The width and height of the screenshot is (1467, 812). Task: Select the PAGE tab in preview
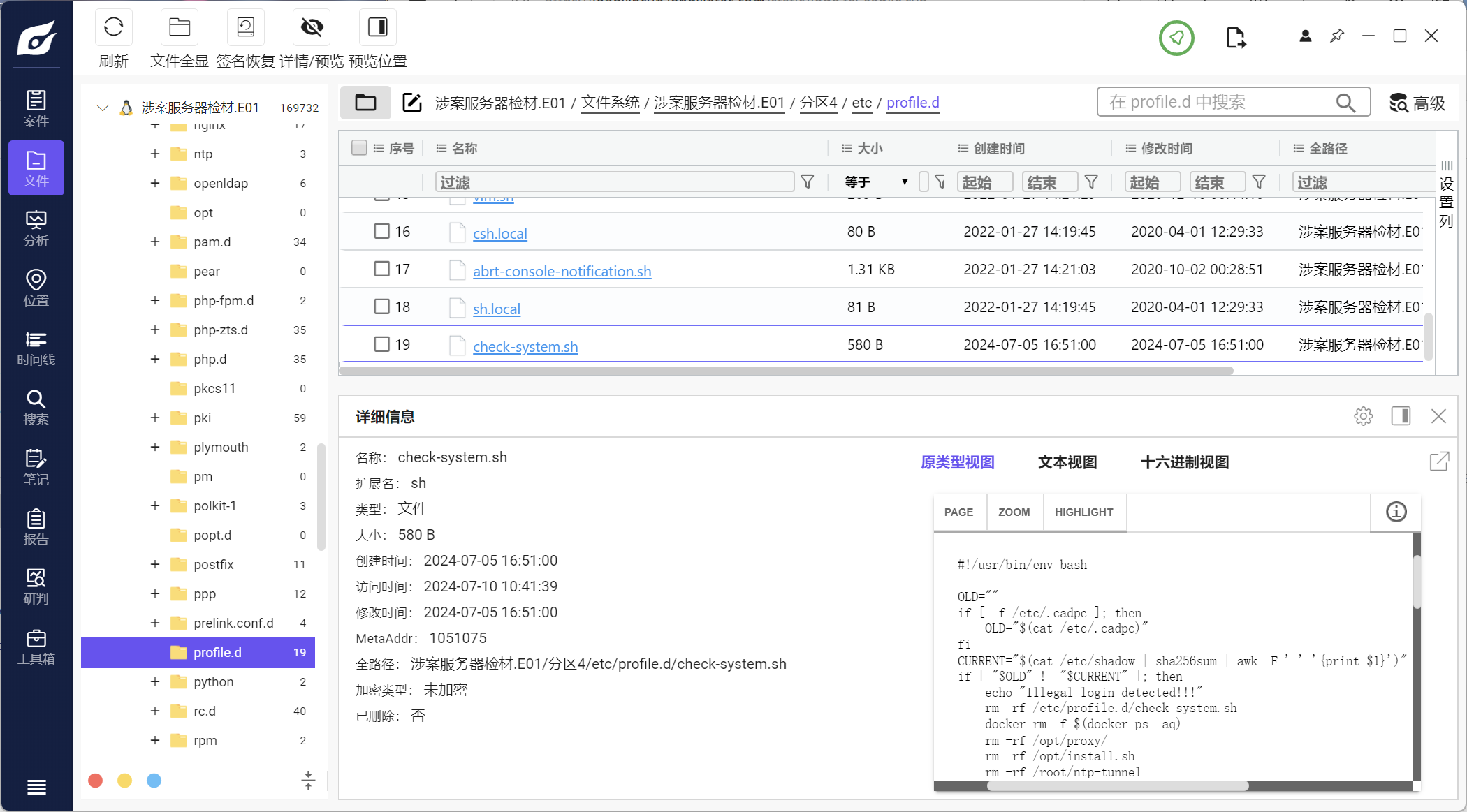958,512
